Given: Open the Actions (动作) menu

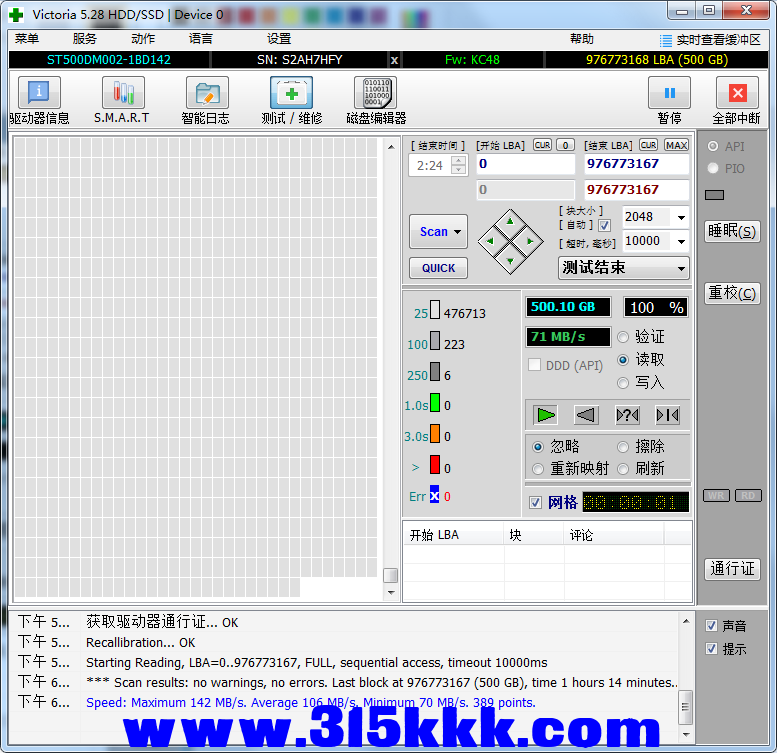Looking at the screenshot, I should [x=143, y=39].
